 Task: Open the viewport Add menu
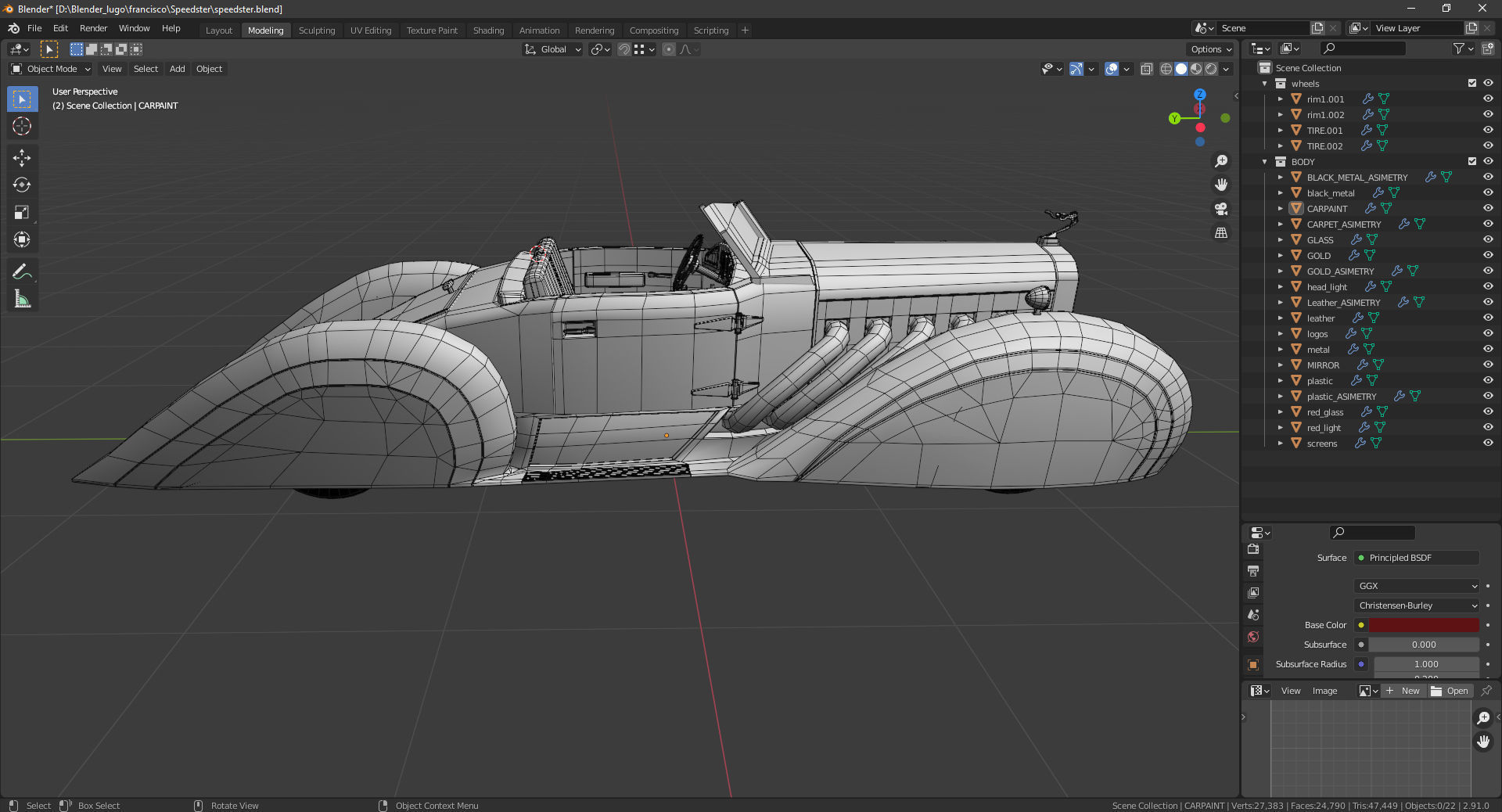coord(178,69)
